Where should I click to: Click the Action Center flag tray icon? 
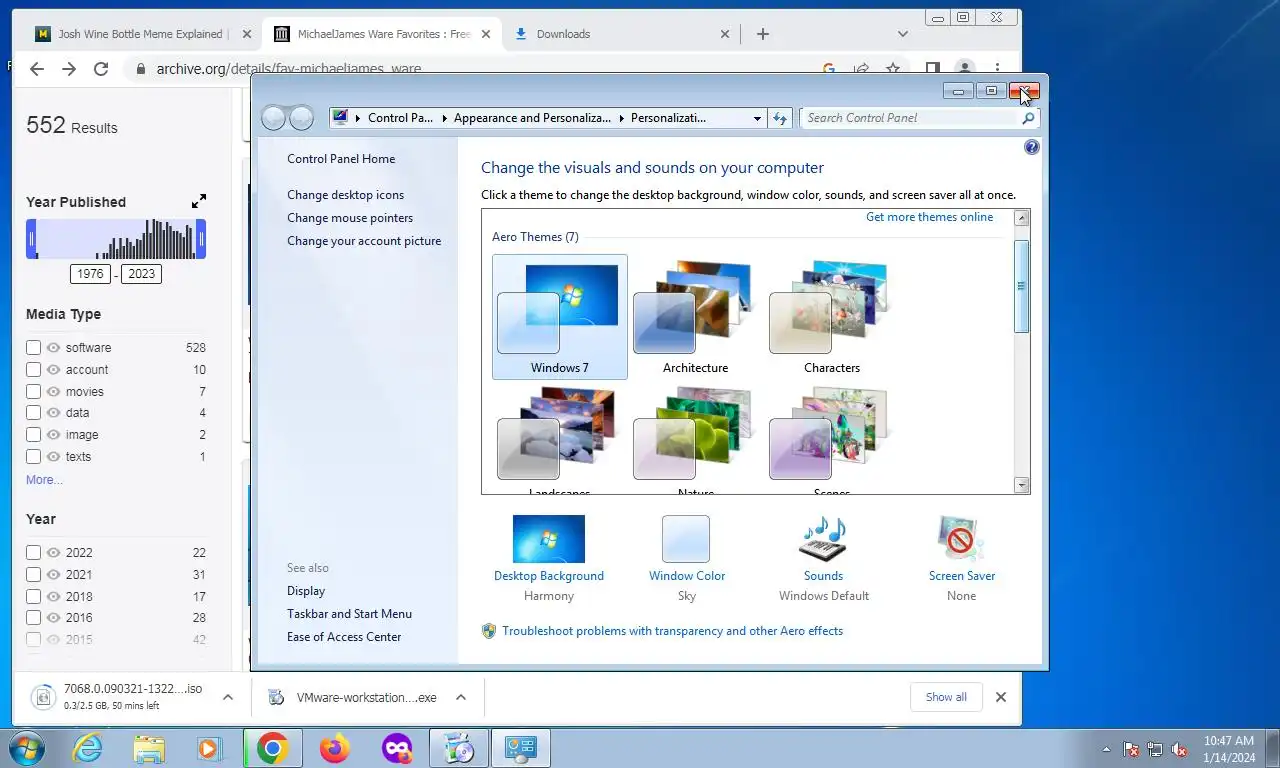coord(1131,749)
